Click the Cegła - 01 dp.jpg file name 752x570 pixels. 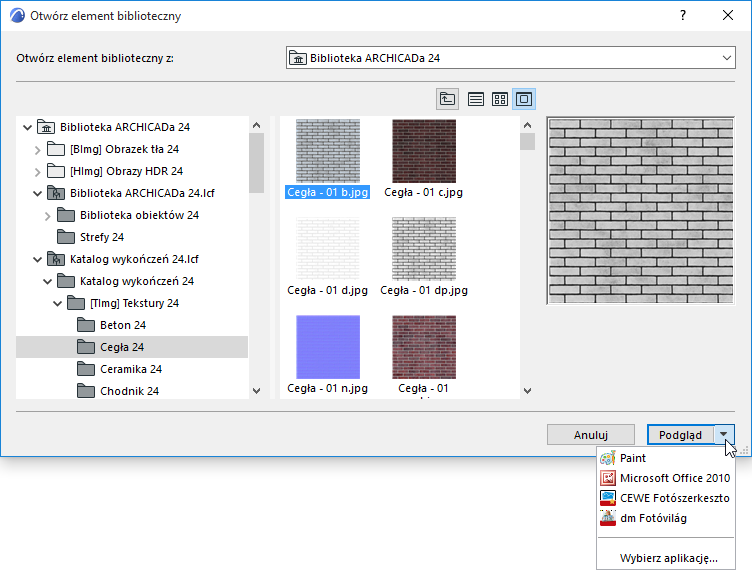tap(424, 291)
